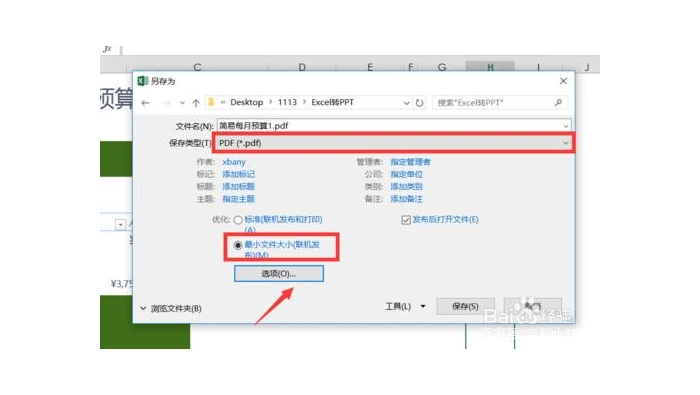Screen dimensions: 700x395
Task: Click 添加备注 to add comments
Action: [x=406, y=199]
